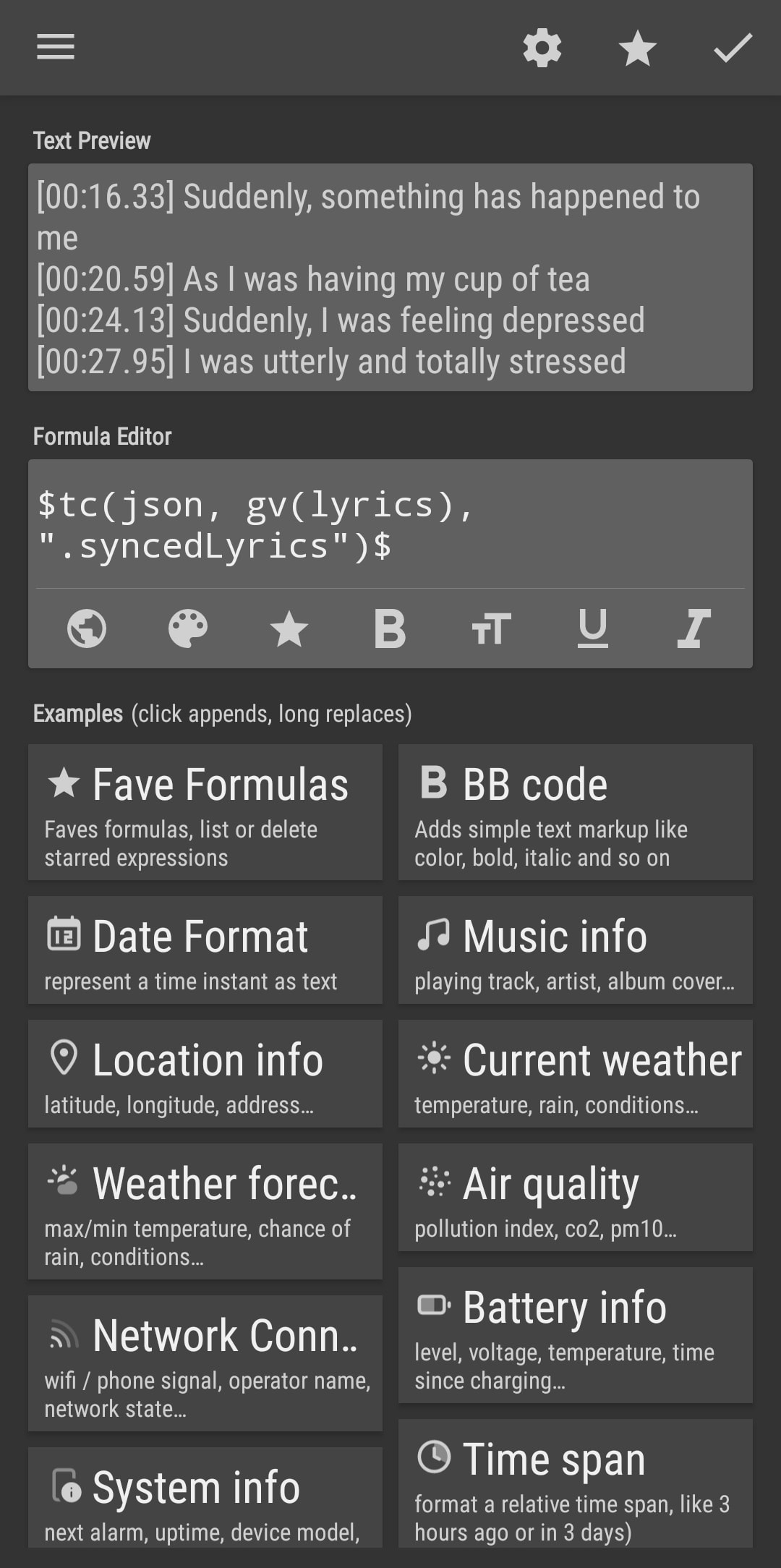The image size is (781, 1568).
Task: Open the Location info example
Action: pyautogui.click(x=205, y=1073)
